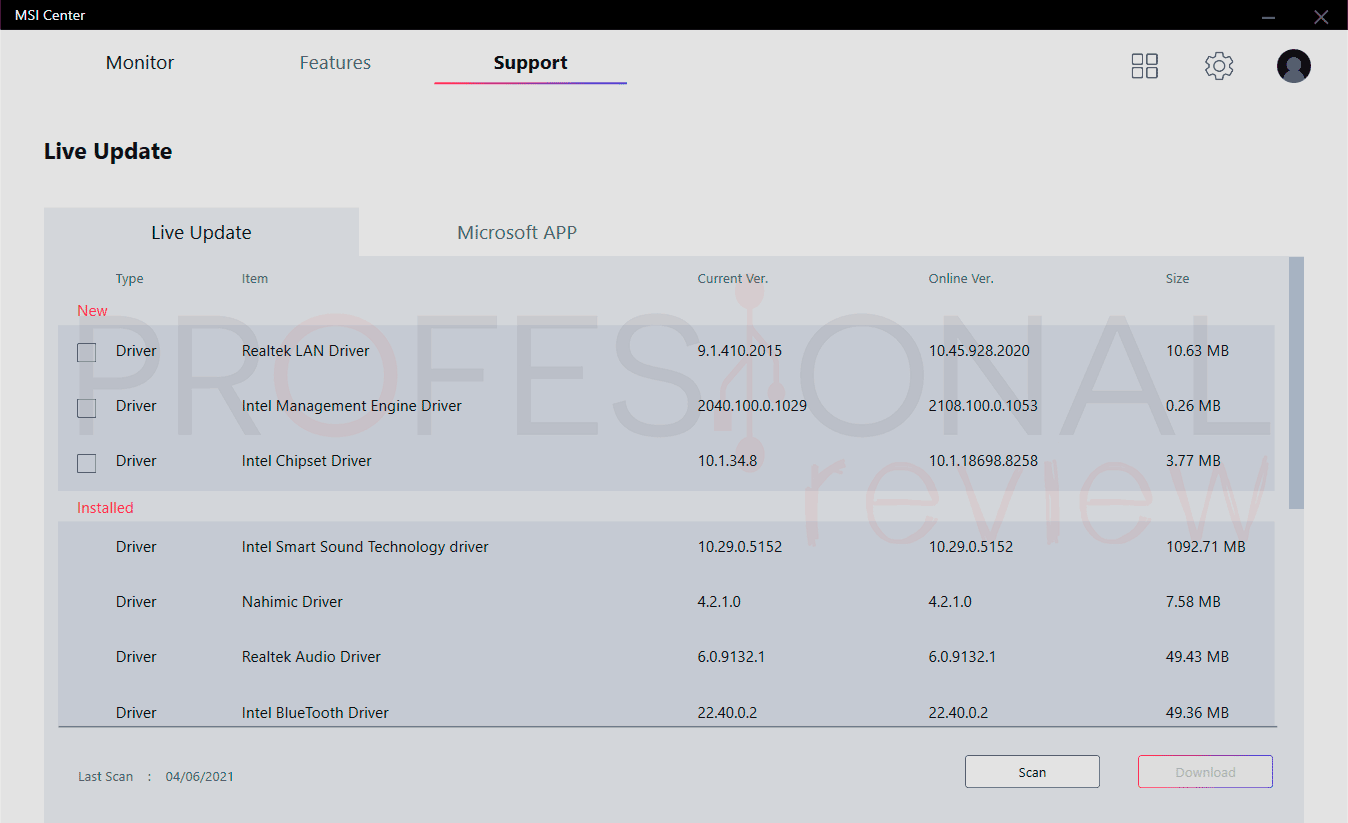Click the Item column header
Screen dimensions: 1348x823
[x=255, y=279]
